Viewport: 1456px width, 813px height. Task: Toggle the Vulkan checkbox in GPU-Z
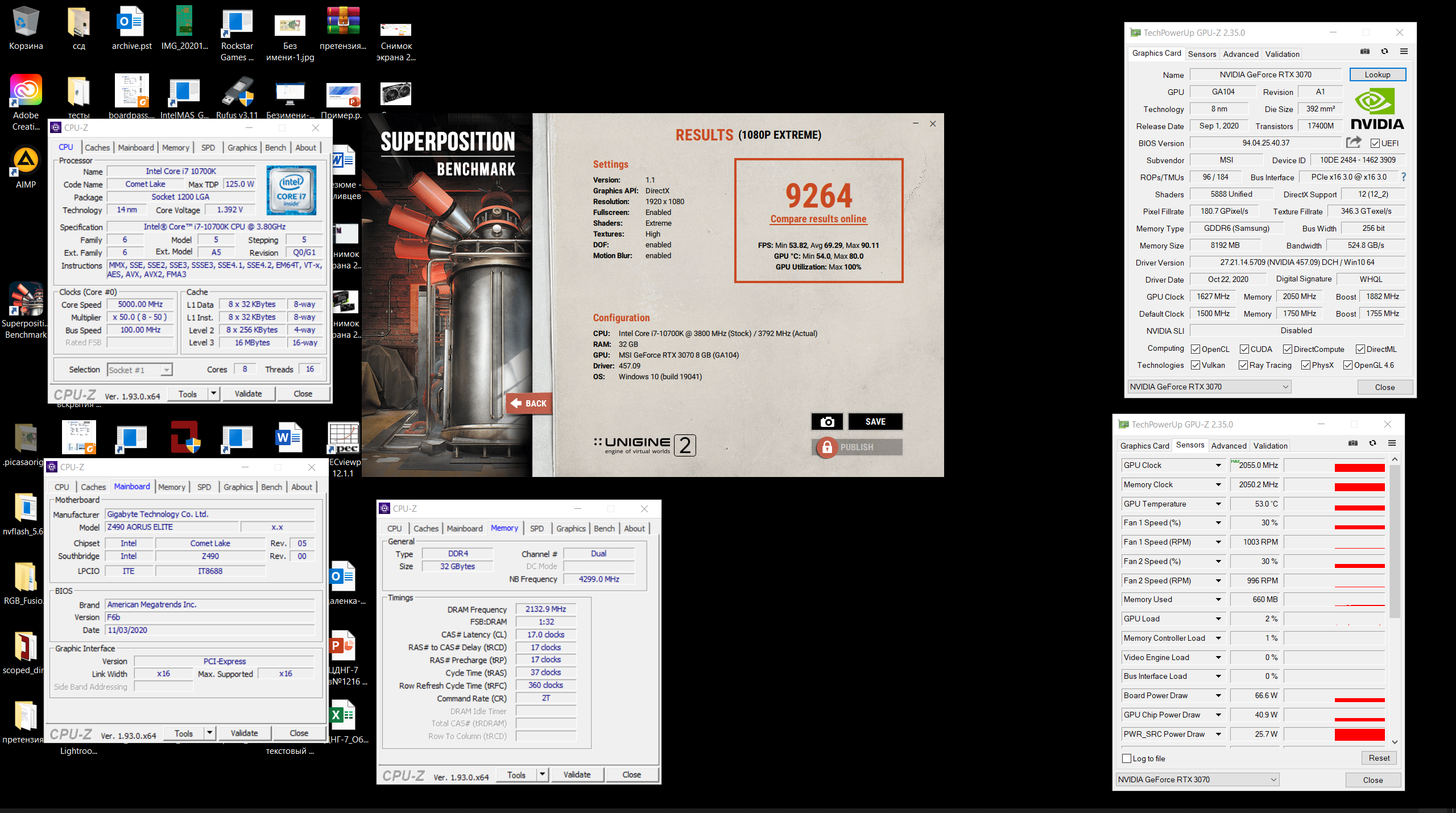coord(1196,365)
